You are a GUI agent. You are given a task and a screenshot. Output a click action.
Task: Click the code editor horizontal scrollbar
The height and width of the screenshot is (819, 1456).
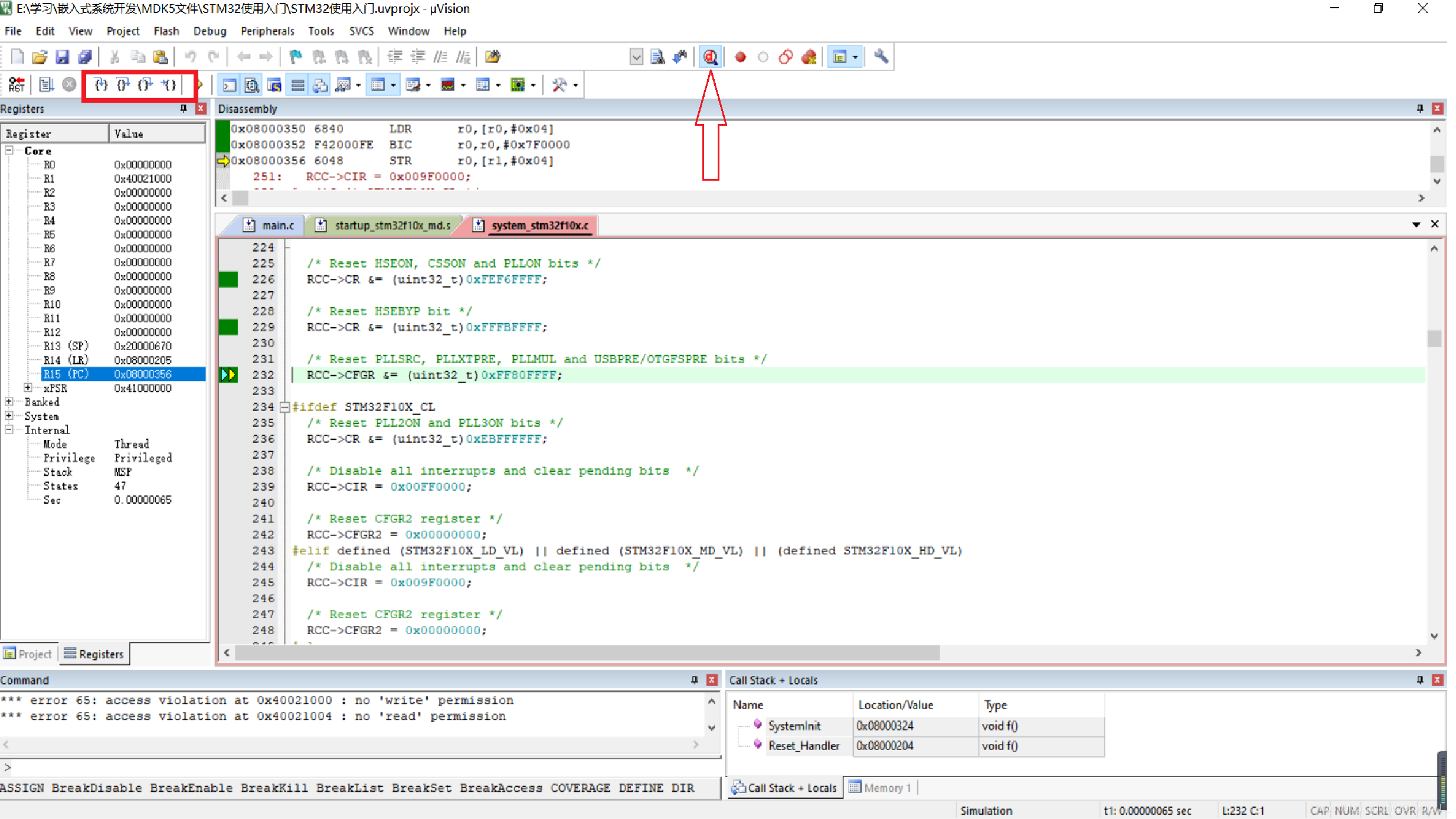[x=587, y=652]
